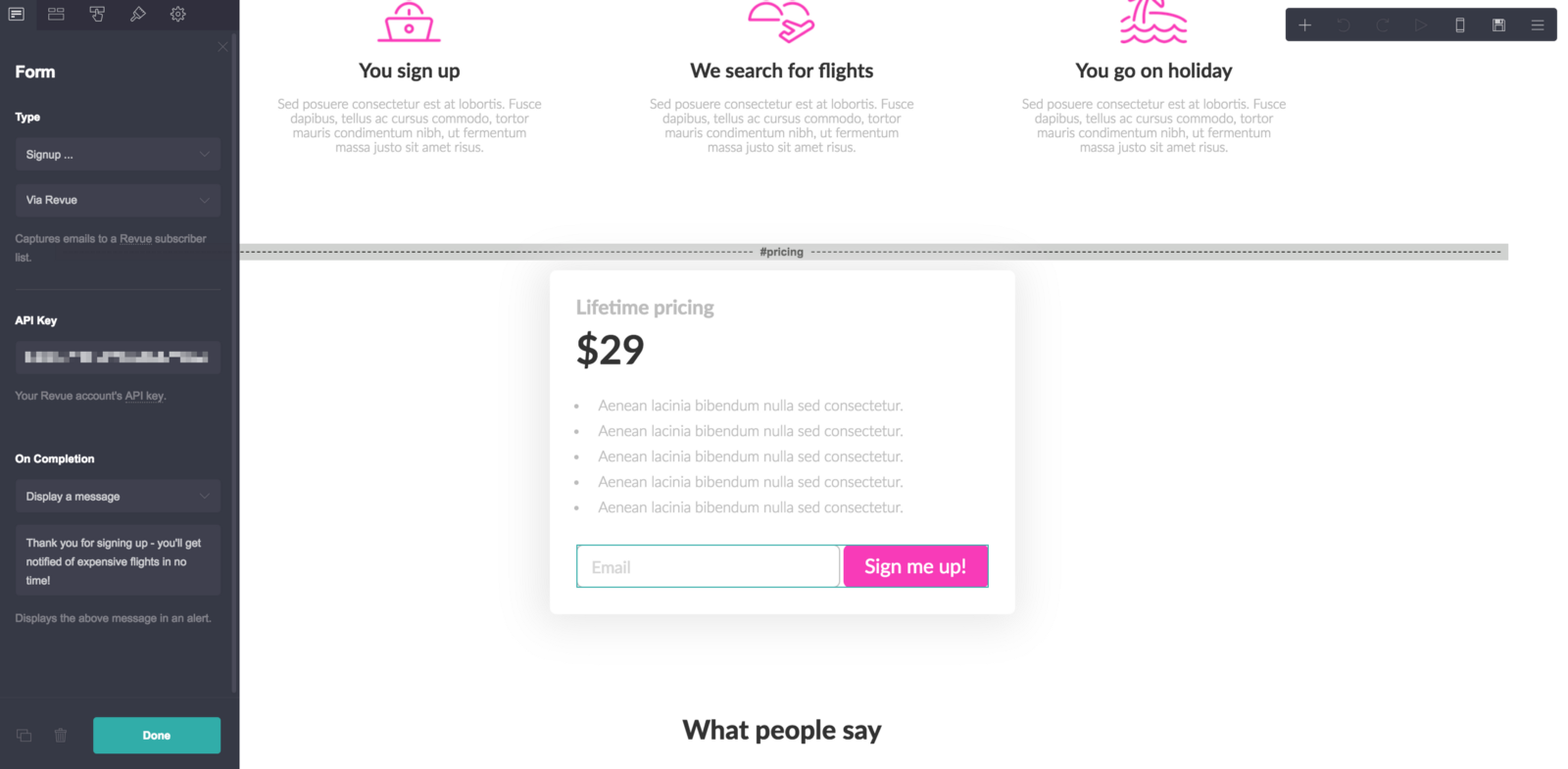Close the Form panel with X
Viewport: 1568px width, 769px height.
222,46
